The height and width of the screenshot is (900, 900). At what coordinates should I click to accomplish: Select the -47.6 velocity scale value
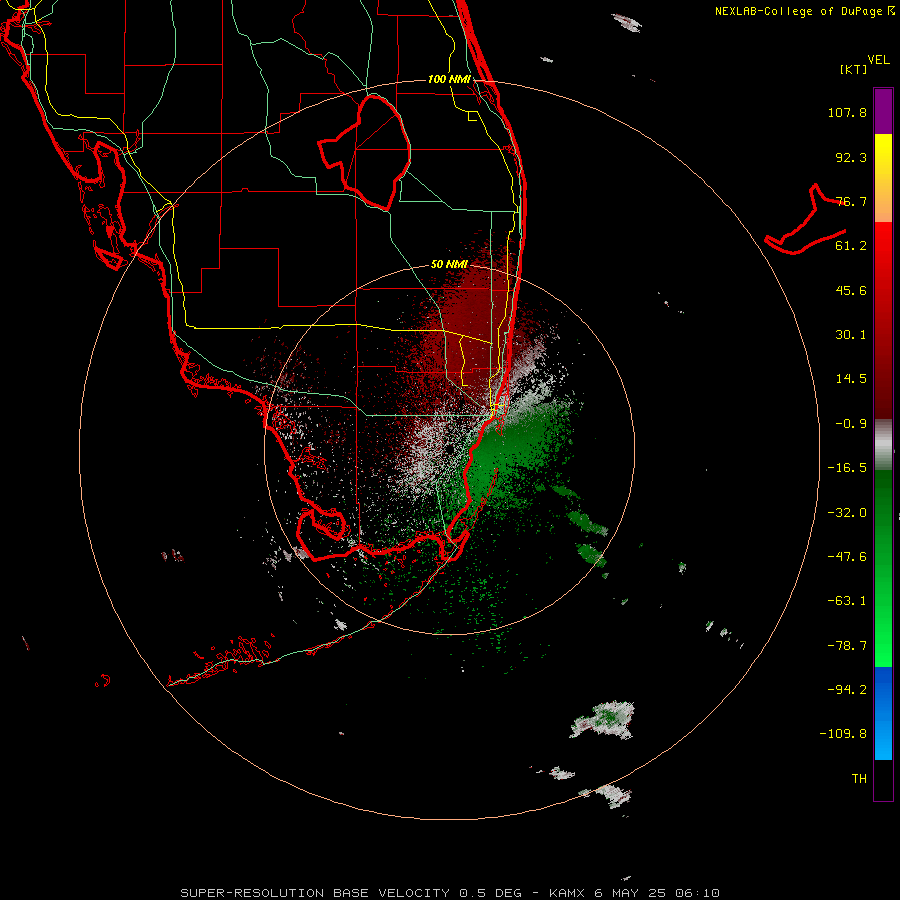tap(847, 557)
